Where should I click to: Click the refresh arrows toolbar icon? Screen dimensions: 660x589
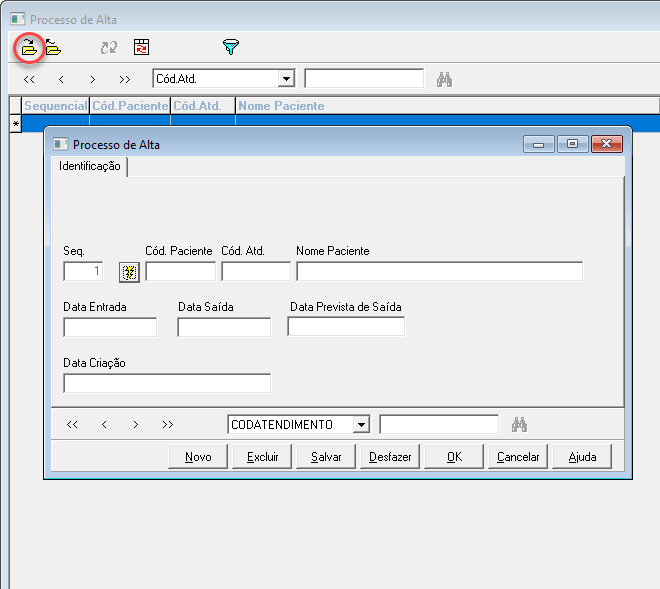tap(109, 47)
